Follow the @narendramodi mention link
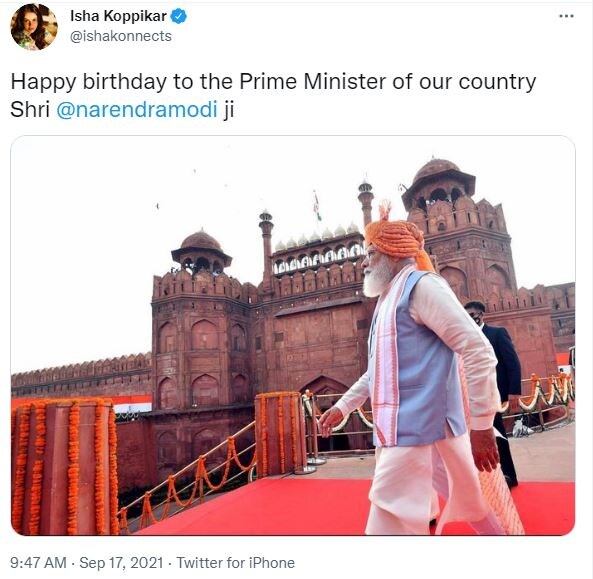593x579 pixels. (x=137, y=109)
